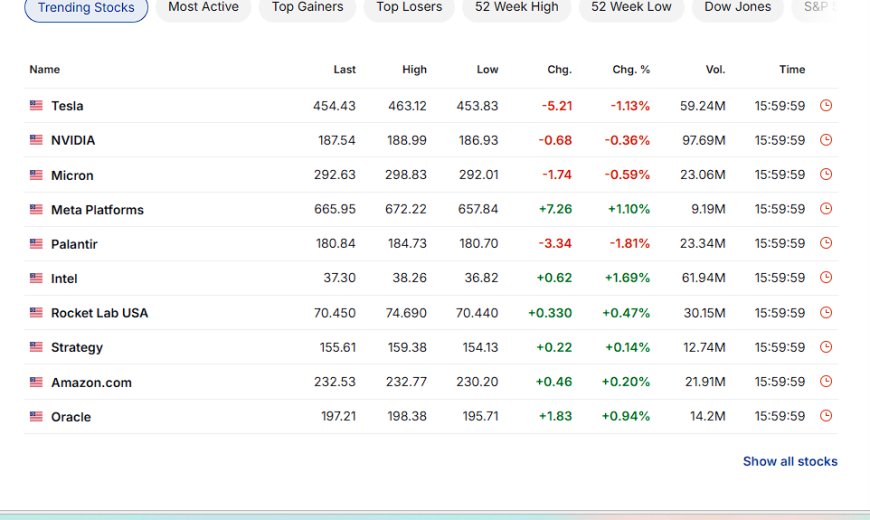The height and width of the screenshot is (520, 870).
Task: Click Tesla's change percent -1.13%
Action: 630,105
